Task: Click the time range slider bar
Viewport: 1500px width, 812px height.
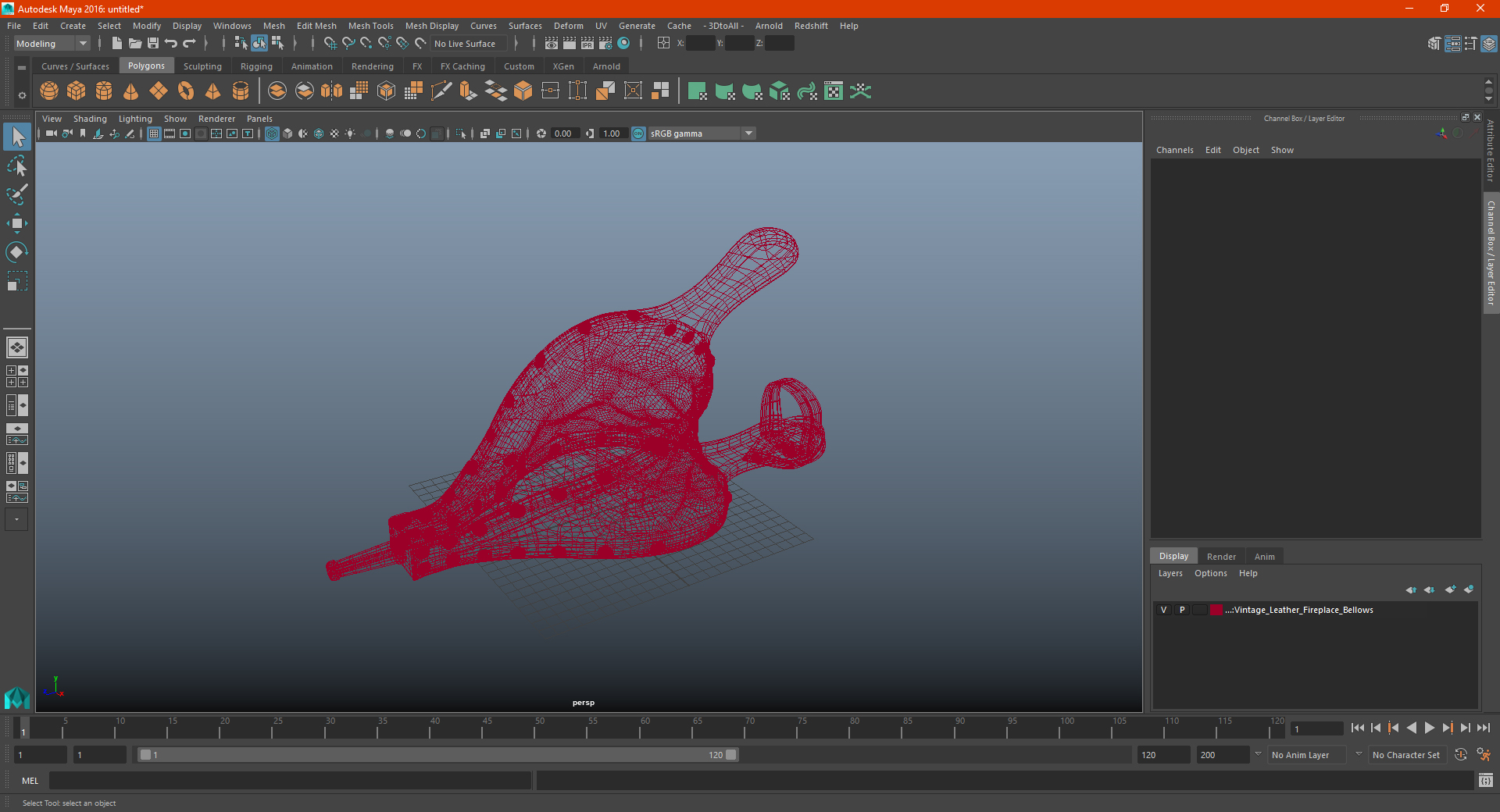Action: (x=437, y=755)
